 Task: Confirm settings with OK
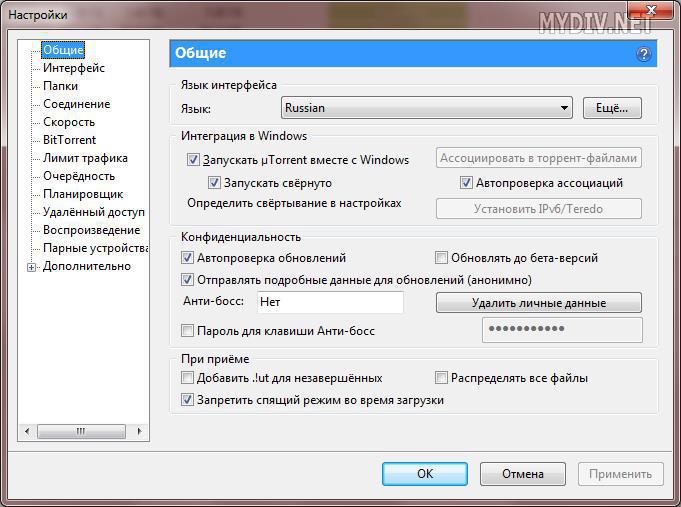[x=425, y=474]
